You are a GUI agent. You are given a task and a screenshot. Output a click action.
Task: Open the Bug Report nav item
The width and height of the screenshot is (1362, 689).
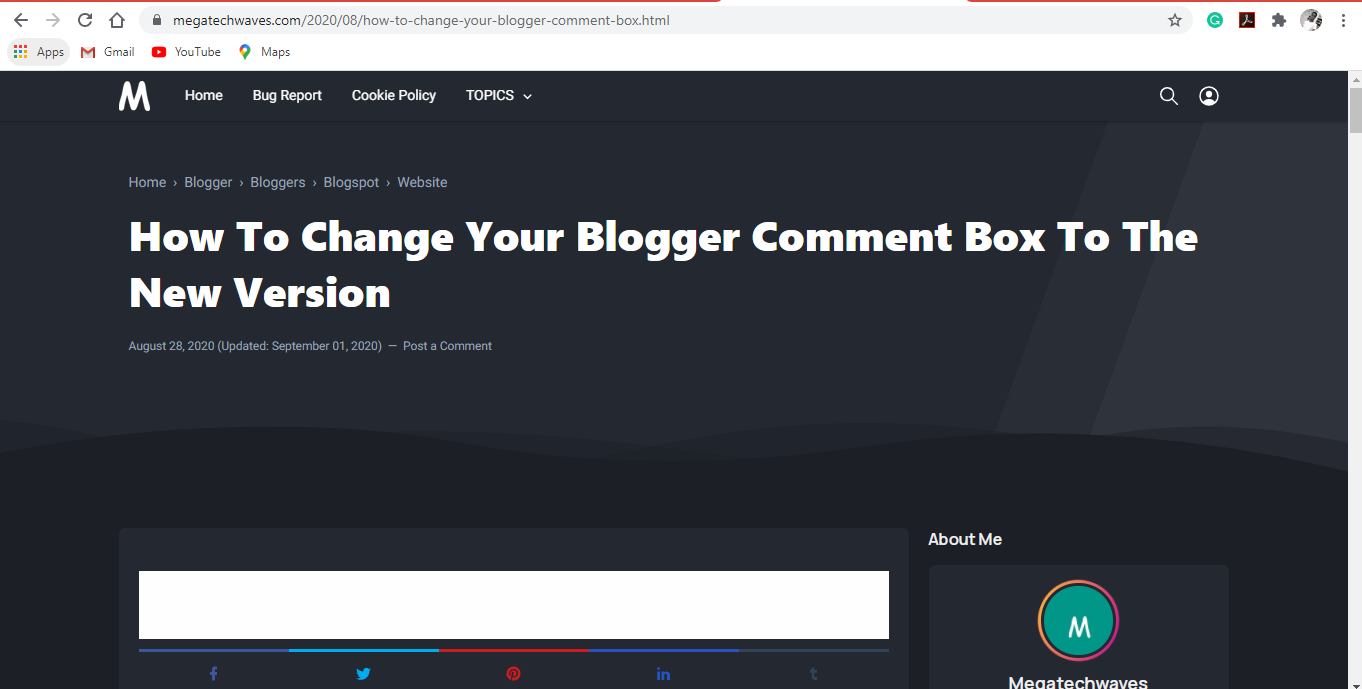coord(287,96)
